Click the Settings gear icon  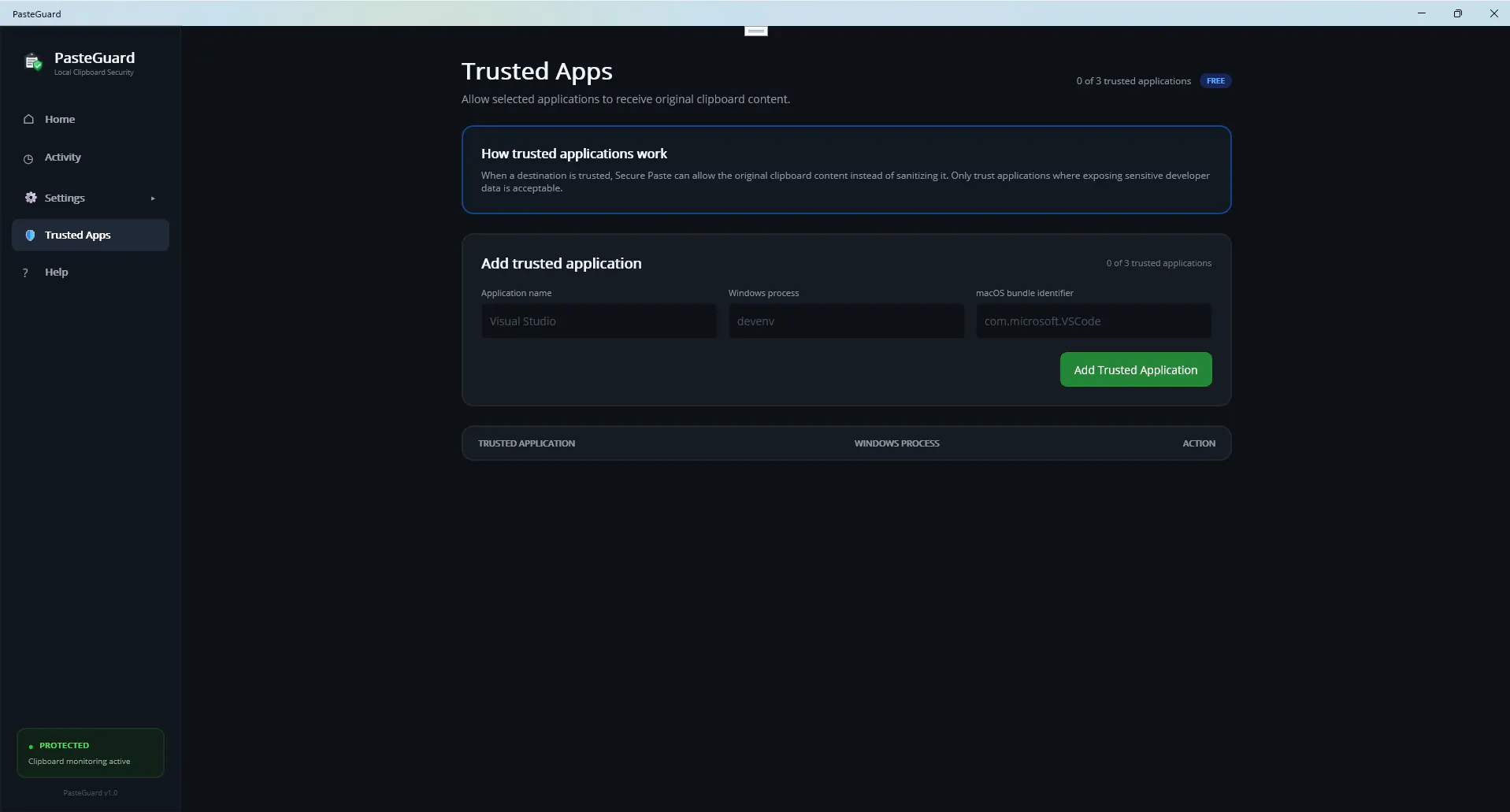pos(31,198)
